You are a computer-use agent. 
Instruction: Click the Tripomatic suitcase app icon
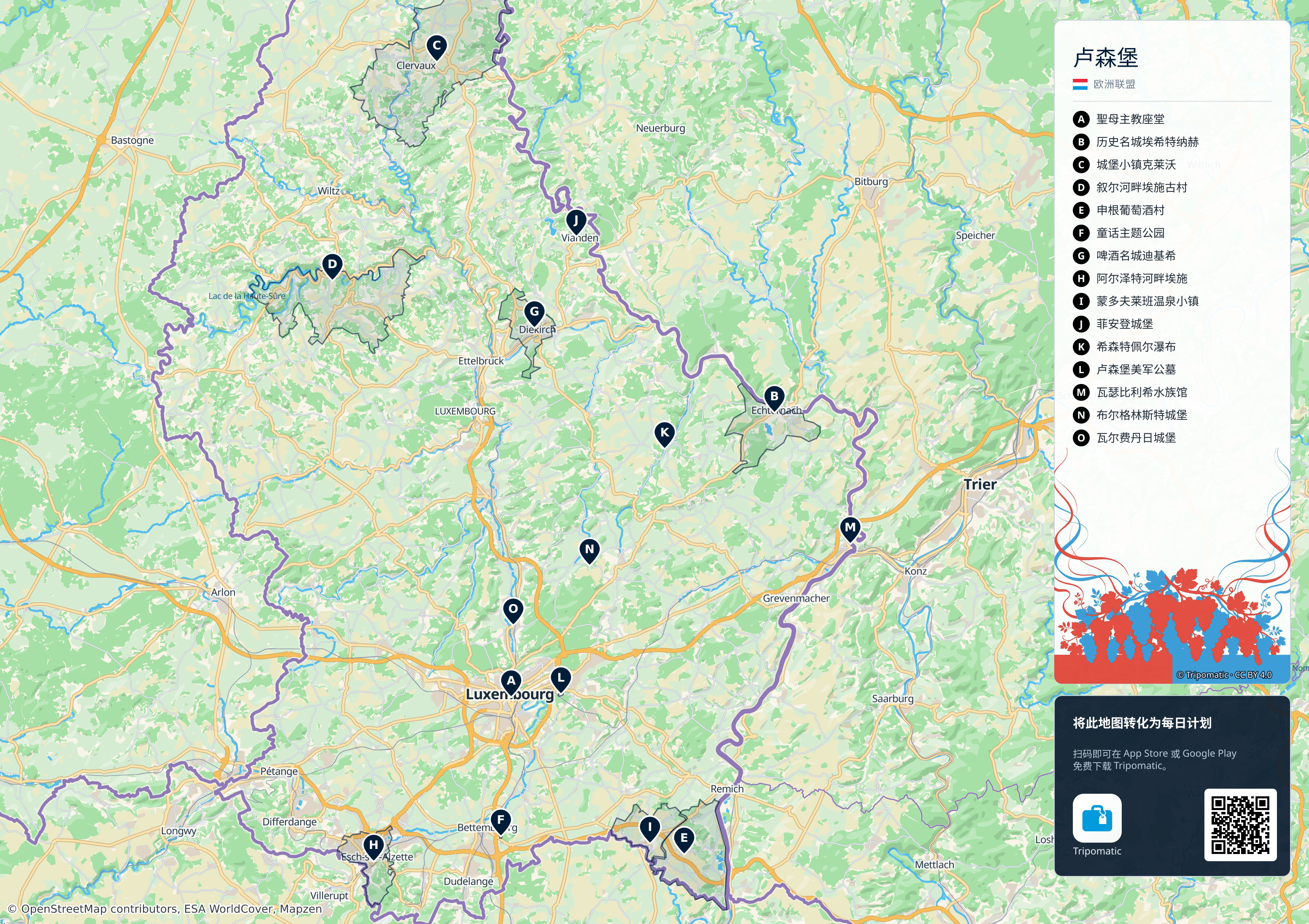pyautogui.click(x=1097, y=818)
